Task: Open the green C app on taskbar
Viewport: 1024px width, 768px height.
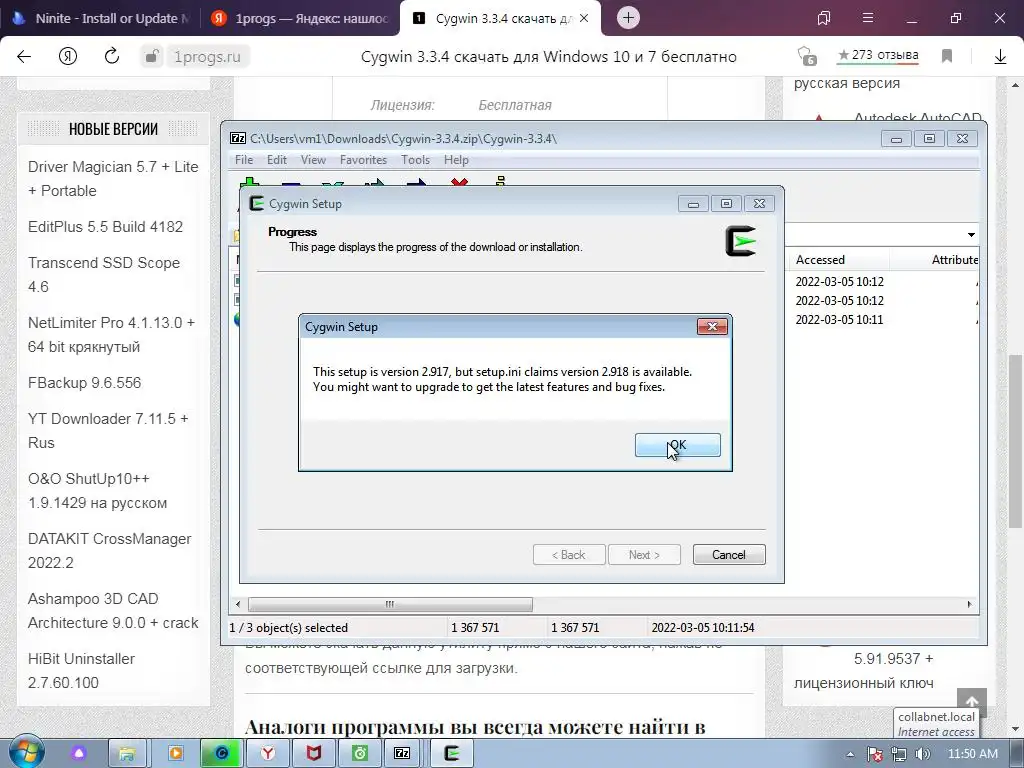Action: click(x=221, y=754)
